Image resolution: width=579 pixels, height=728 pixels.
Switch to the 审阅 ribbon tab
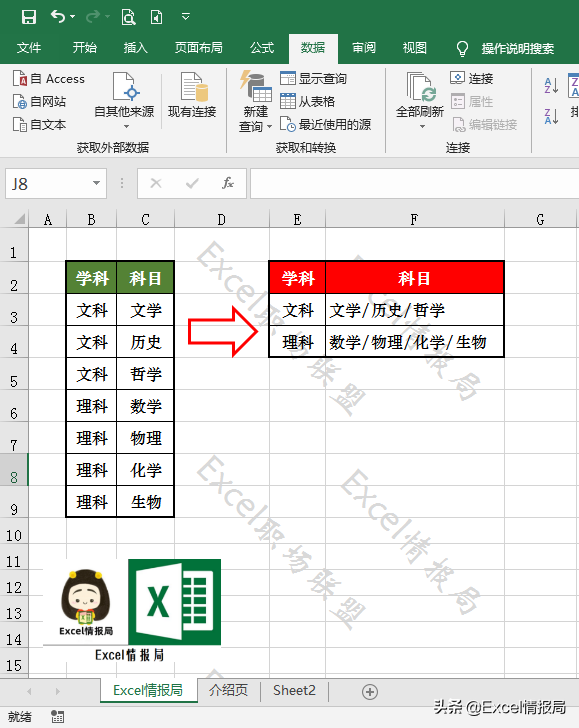(x=364, y=48)
